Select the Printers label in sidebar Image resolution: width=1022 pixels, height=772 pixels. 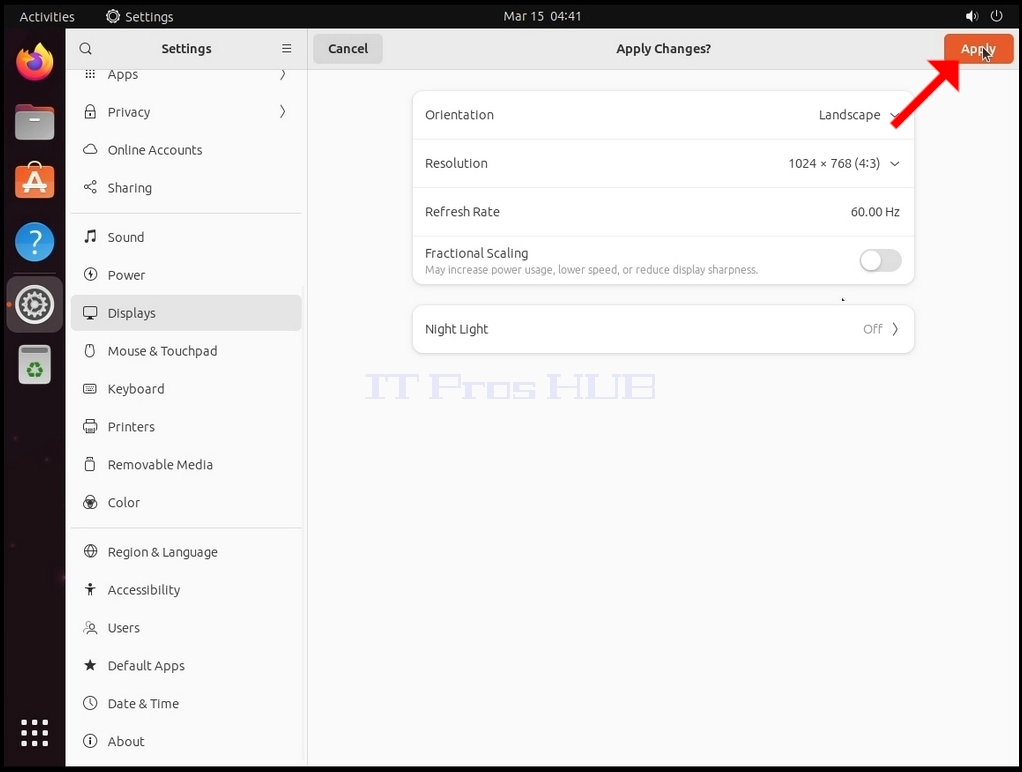coord(131,427)
